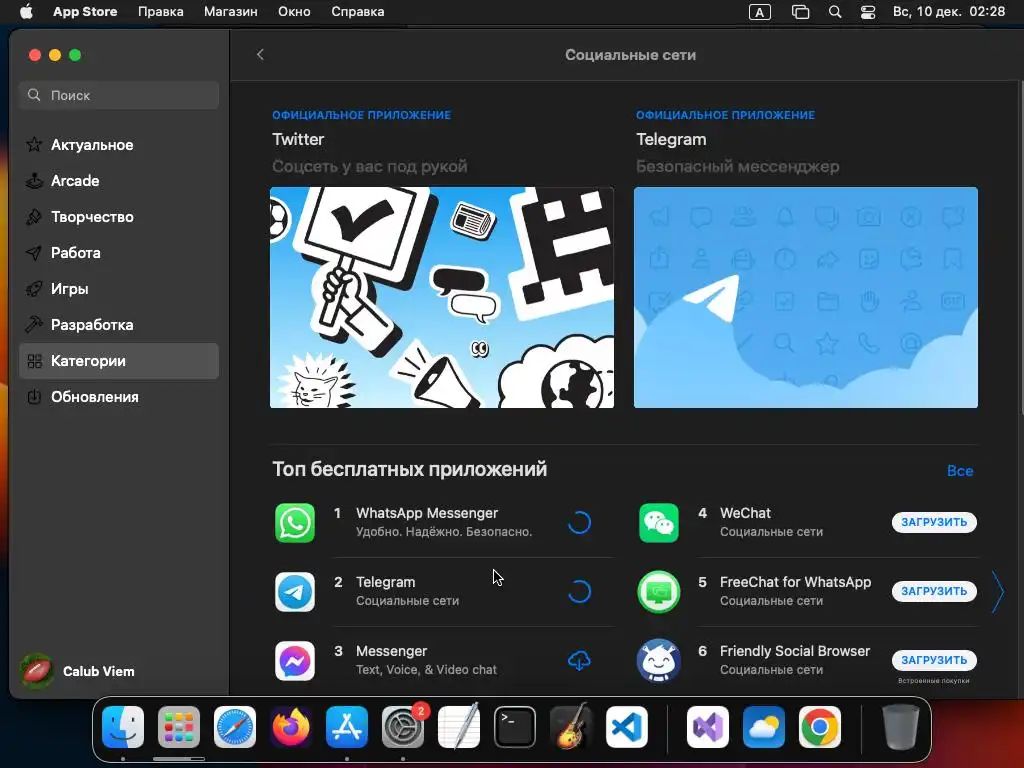Open Control Center in the menu bar

868,12
